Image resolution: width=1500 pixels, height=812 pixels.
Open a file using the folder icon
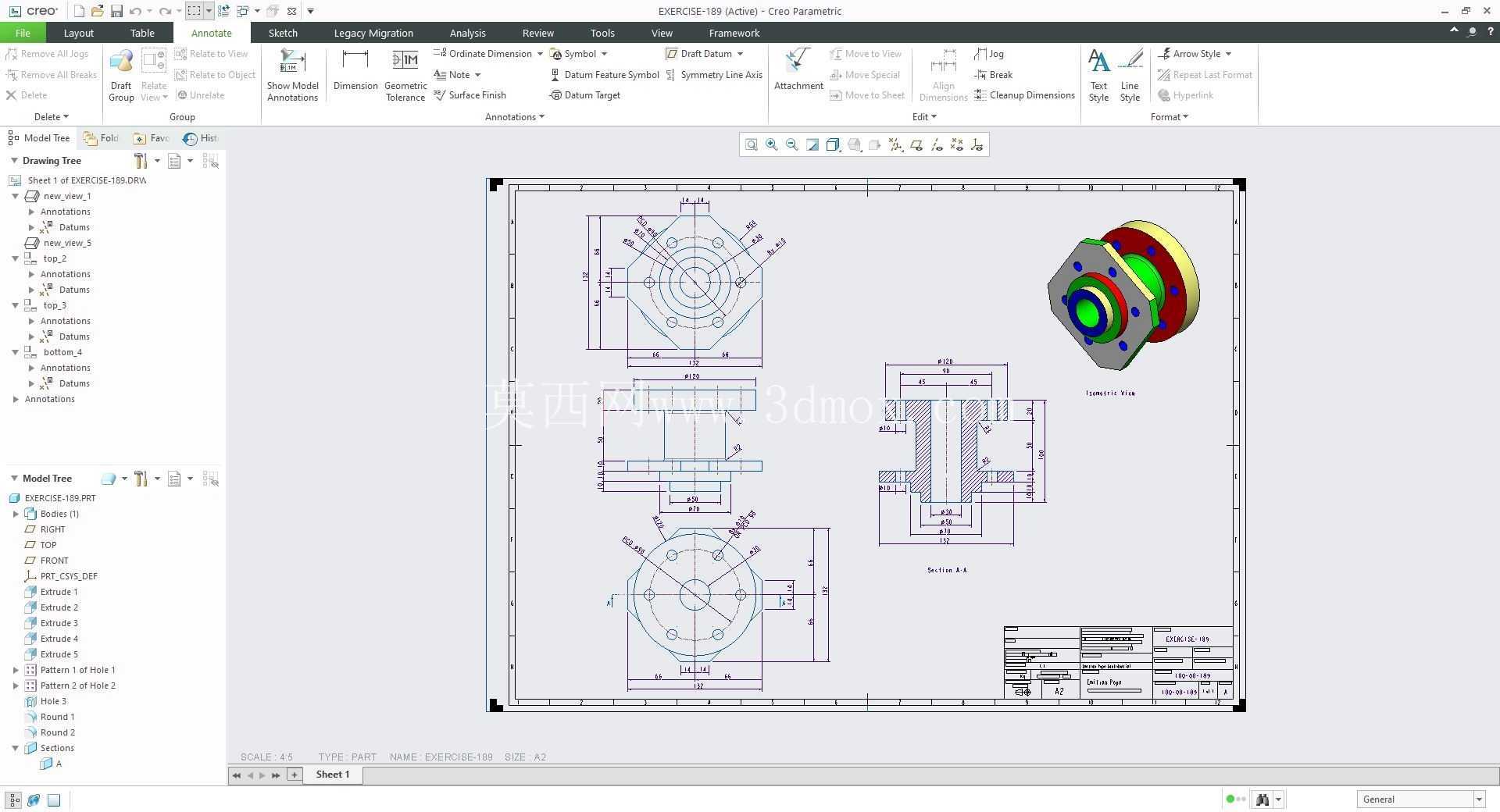click(x=98, y=11)
